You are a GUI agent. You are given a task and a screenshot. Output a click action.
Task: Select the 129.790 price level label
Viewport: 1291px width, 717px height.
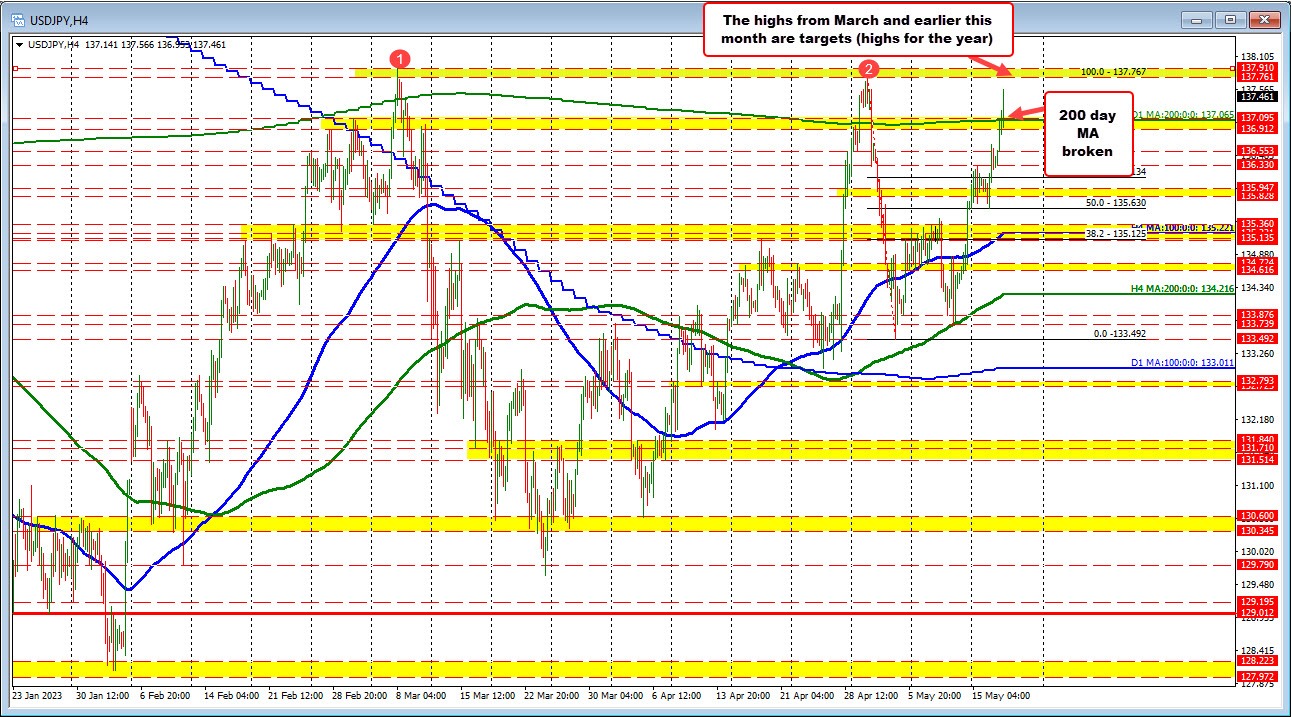(x=1255, y=565)
